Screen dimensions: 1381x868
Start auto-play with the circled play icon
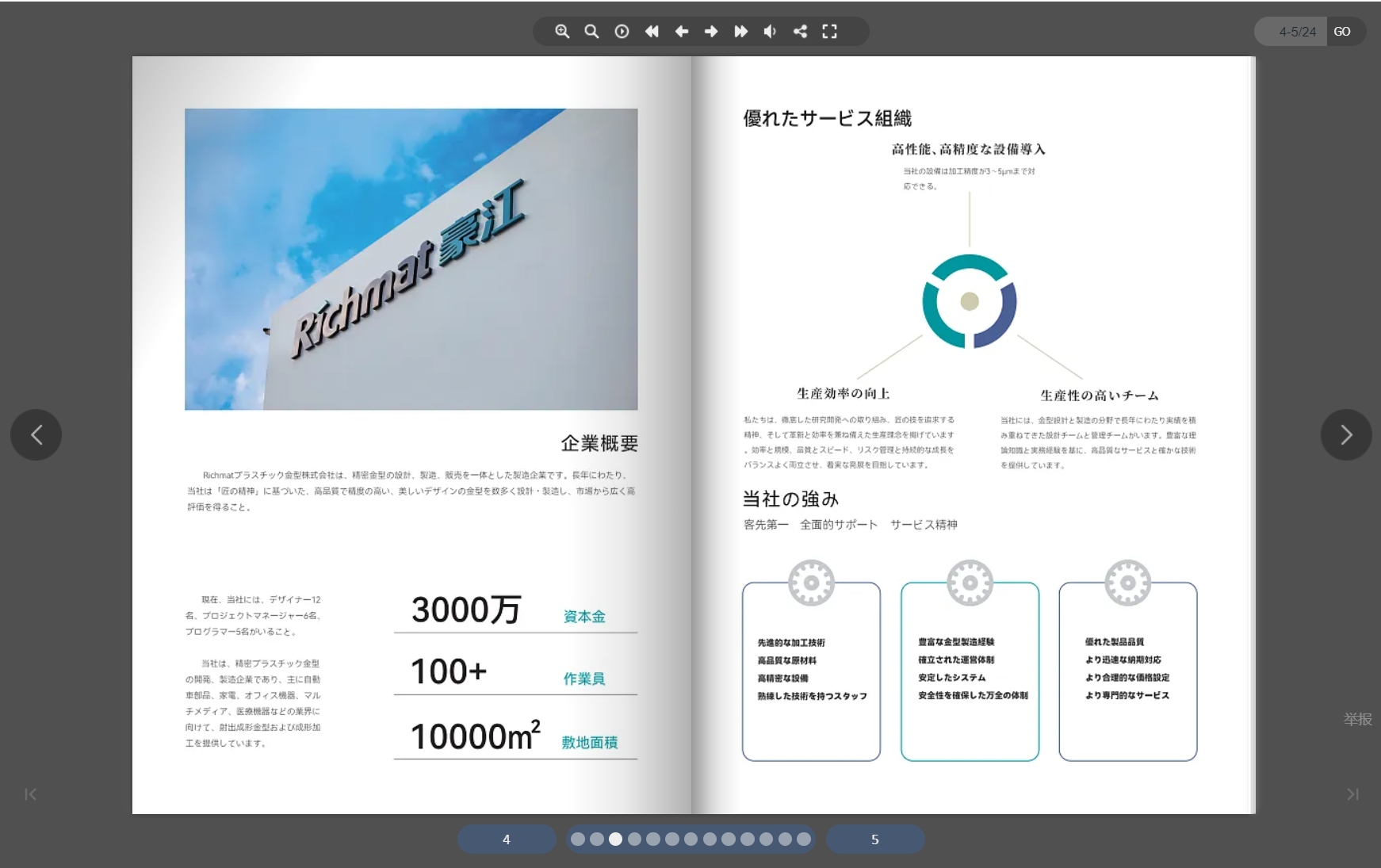click(x=622, y=32)
